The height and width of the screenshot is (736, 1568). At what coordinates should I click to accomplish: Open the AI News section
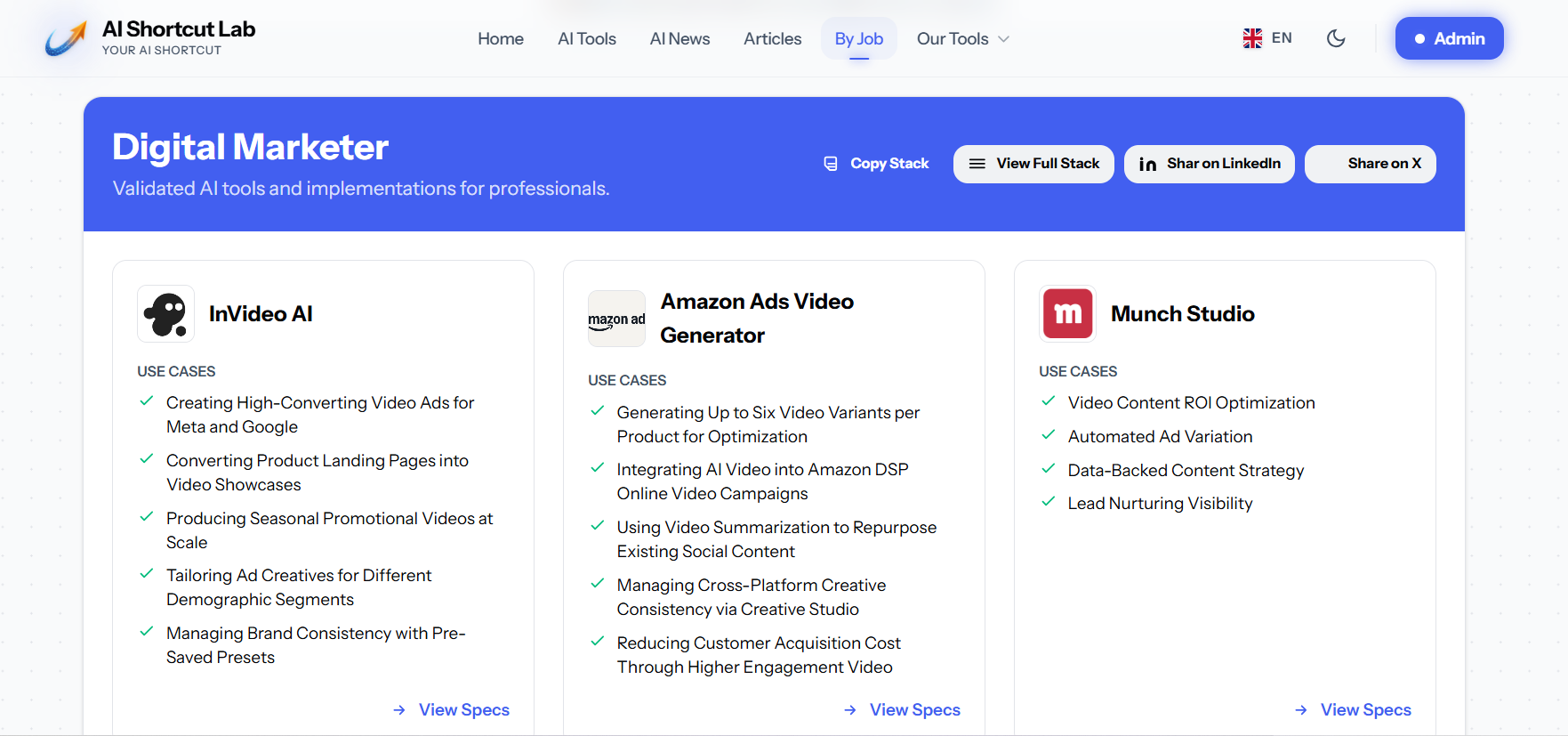679,39
